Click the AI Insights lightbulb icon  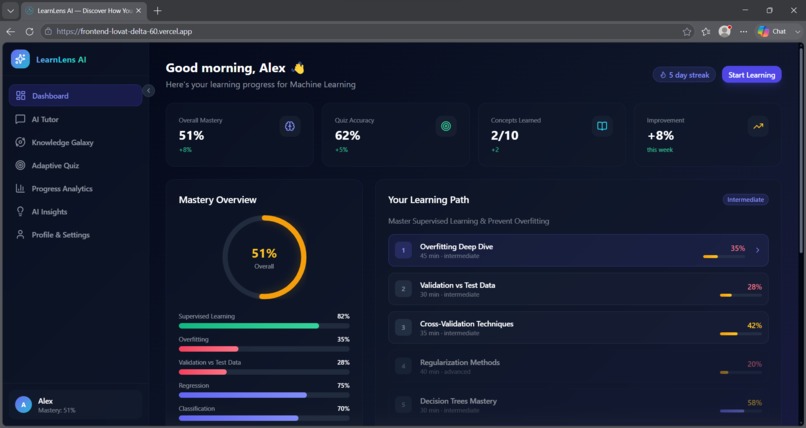pyautogui.click(x=20, y=212)
